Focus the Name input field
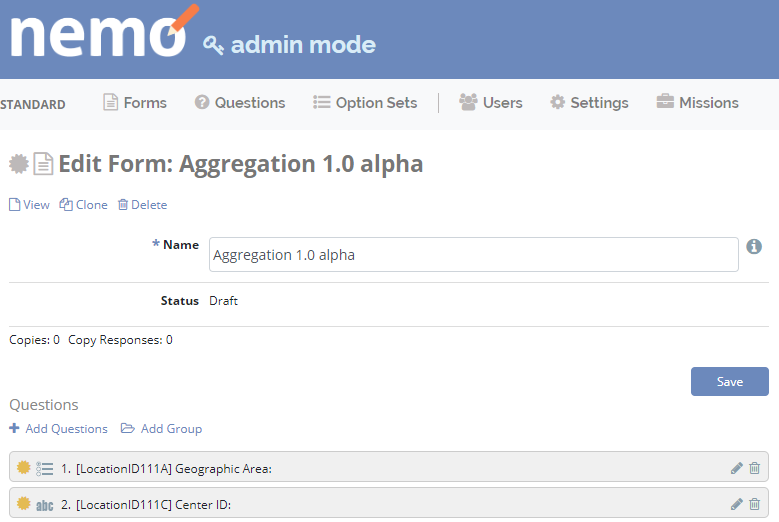 pyautogui.click(x=473, y=254)
